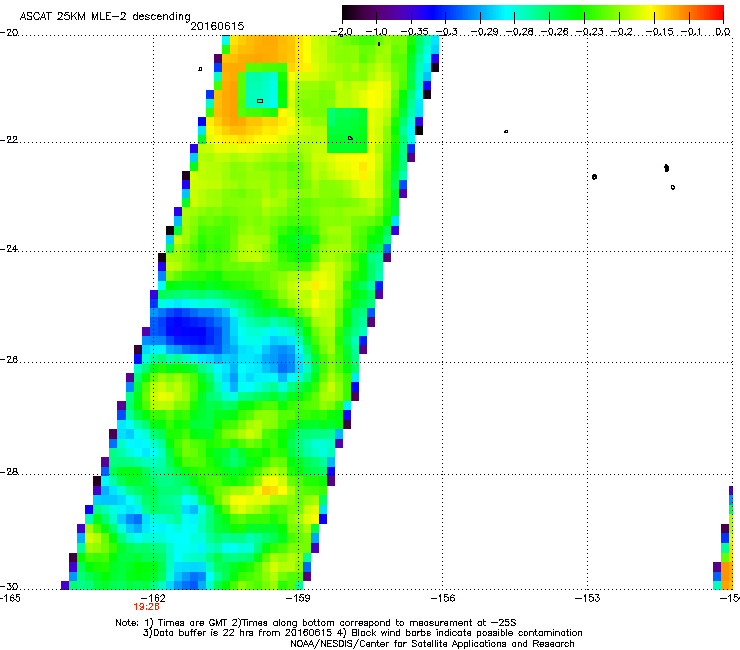Click the -0.29 color scale label
Image resolution: width=740 pixels, height=650 pixels.
[x=484, y=32]
